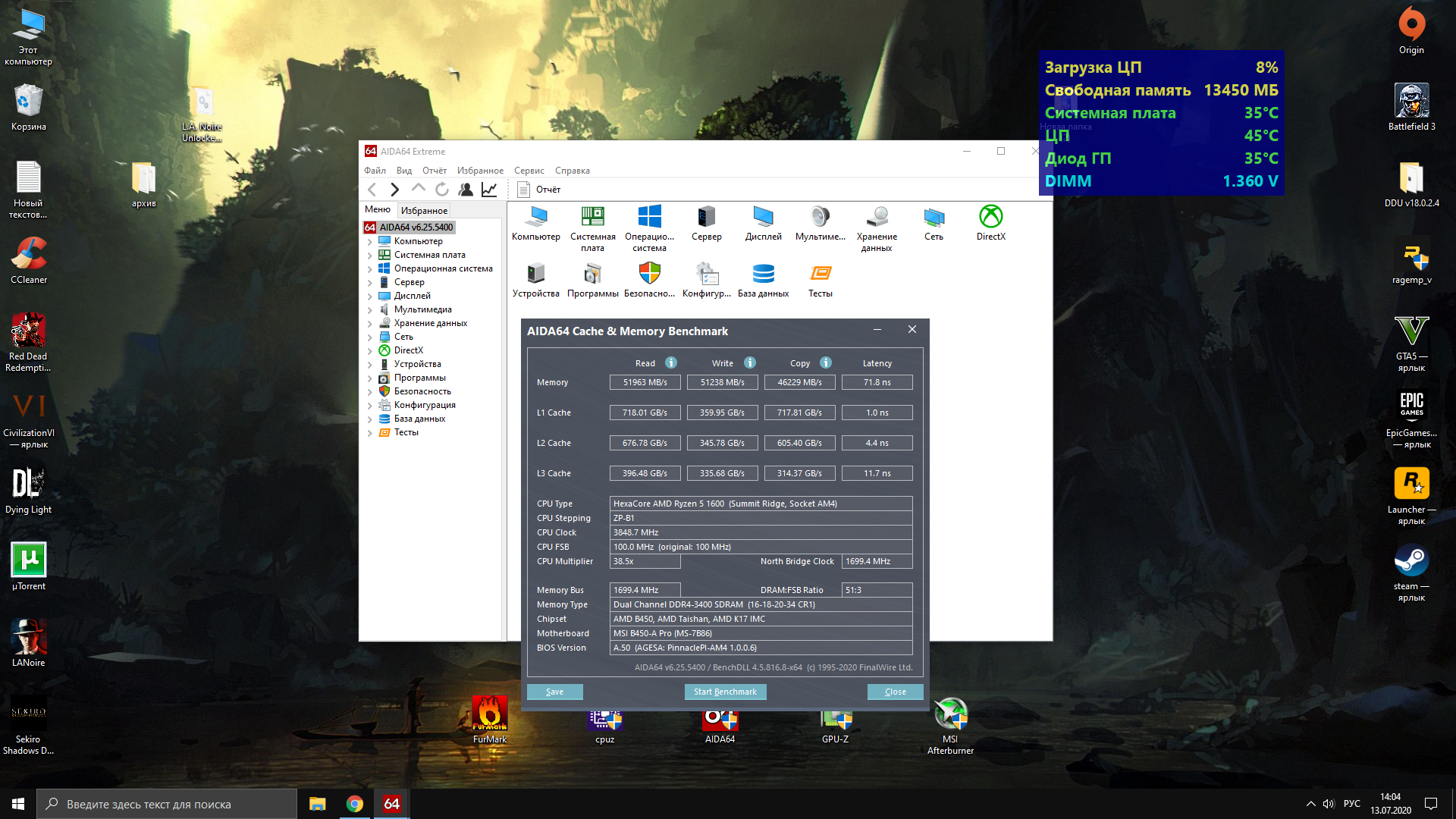Open File Explorer from the taskbar
1456x819 pixels.
tap(318, 804)
